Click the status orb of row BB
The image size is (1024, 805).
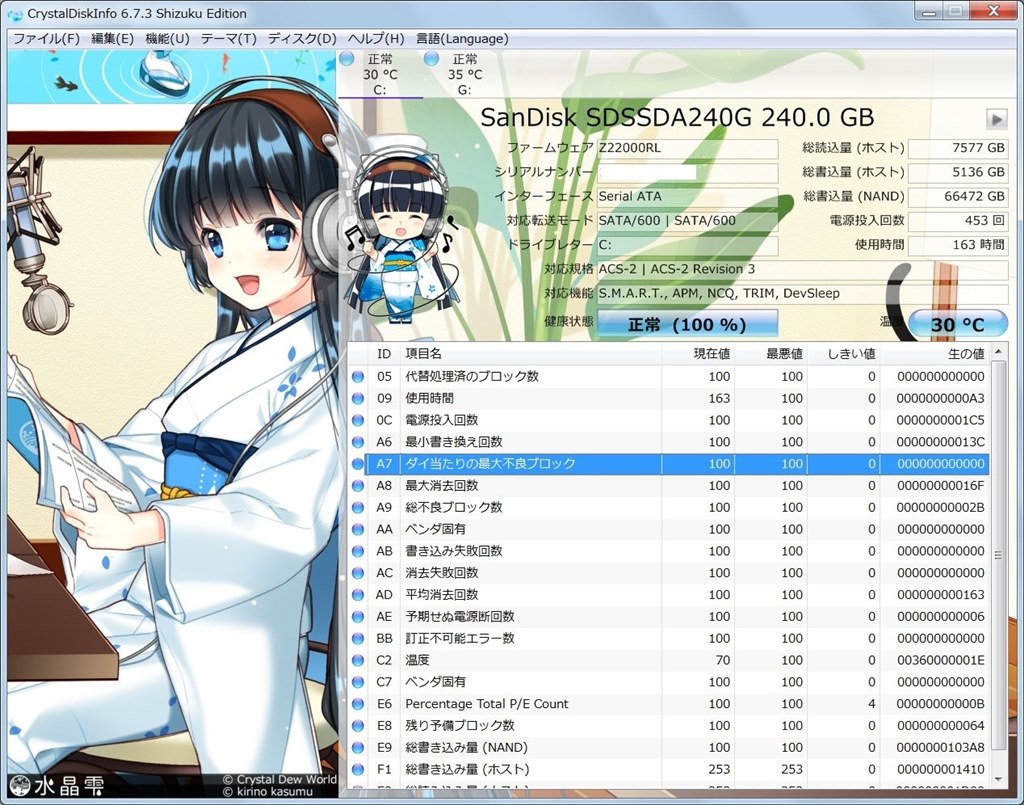click(358, 639)
